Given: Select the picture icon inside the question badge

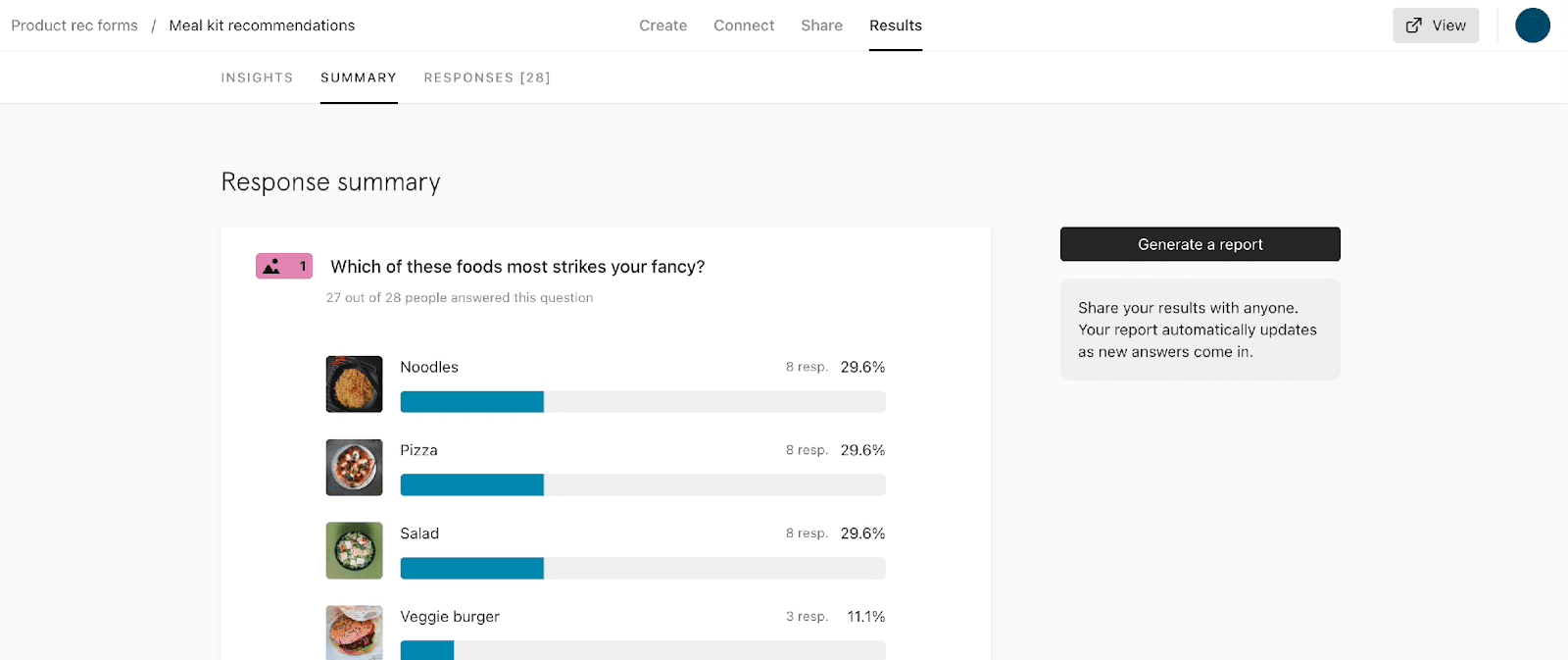Looking at the screenshot, I should (271, 266).
